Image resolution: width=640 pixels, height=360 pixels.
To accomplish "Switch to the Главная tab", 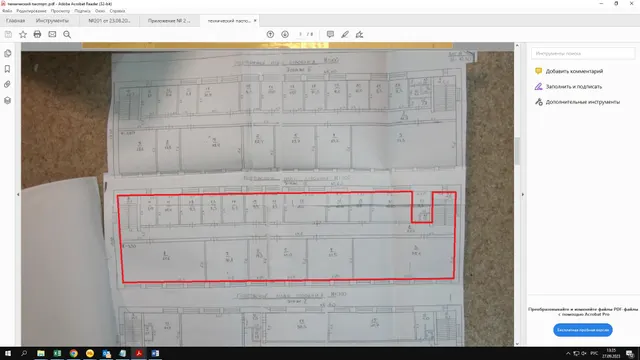I will tap(16, 20).
